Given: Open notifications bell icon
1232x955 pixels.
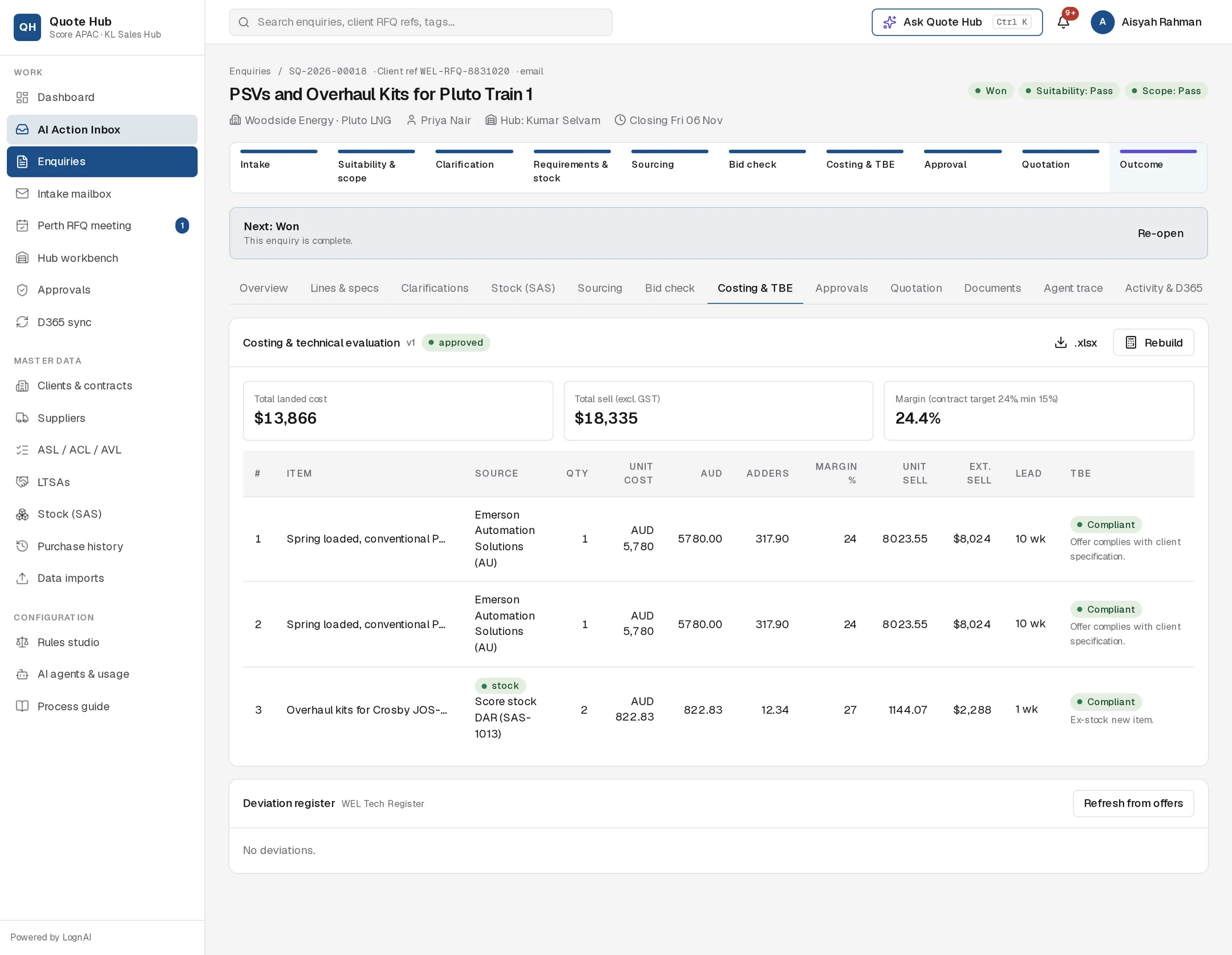Looking at the screenshot, I should (x=1063, y=22).
